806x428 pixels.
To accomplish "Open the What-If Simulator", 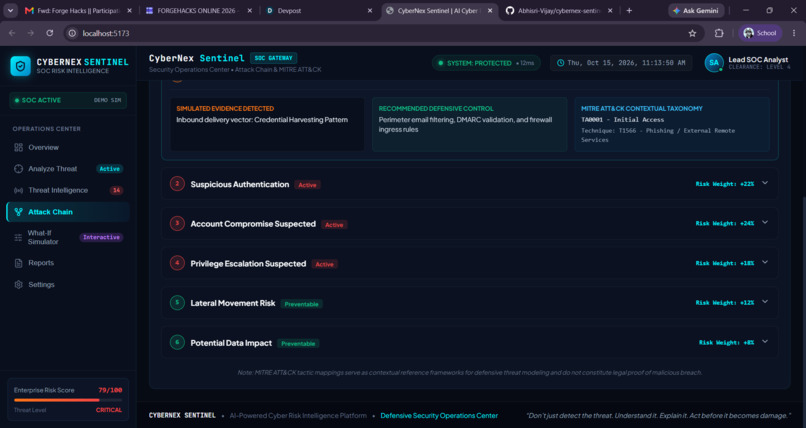I will coord(67,237).
